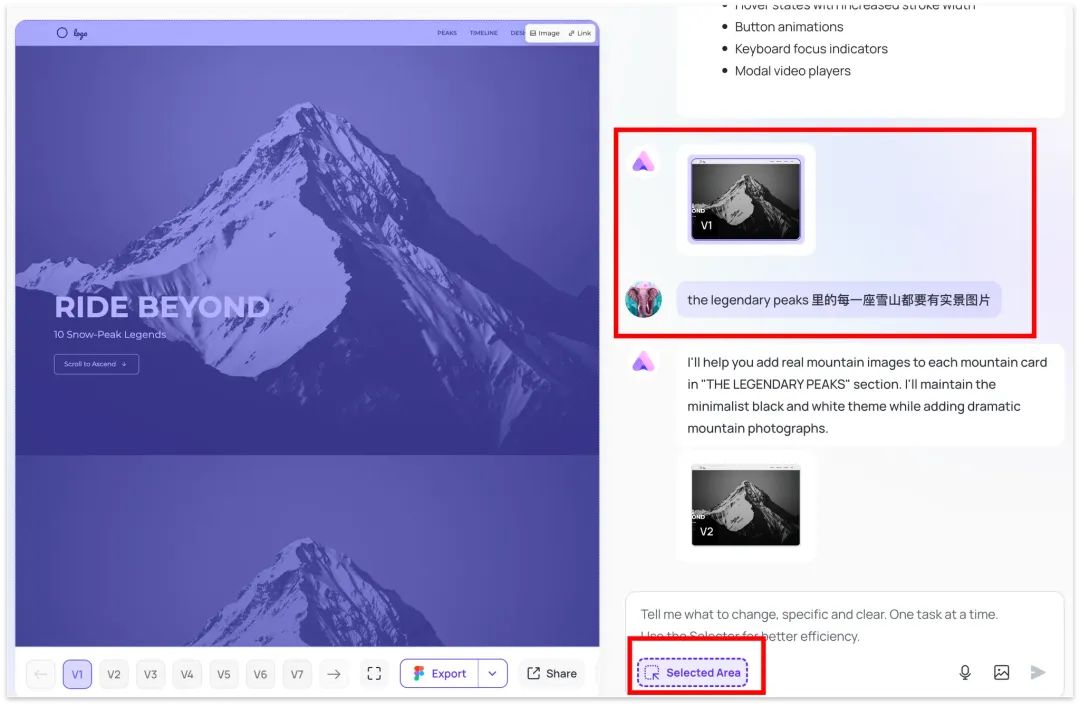Click the image upload icon in chat box

pyautogui.click(x=1001, y=673)
